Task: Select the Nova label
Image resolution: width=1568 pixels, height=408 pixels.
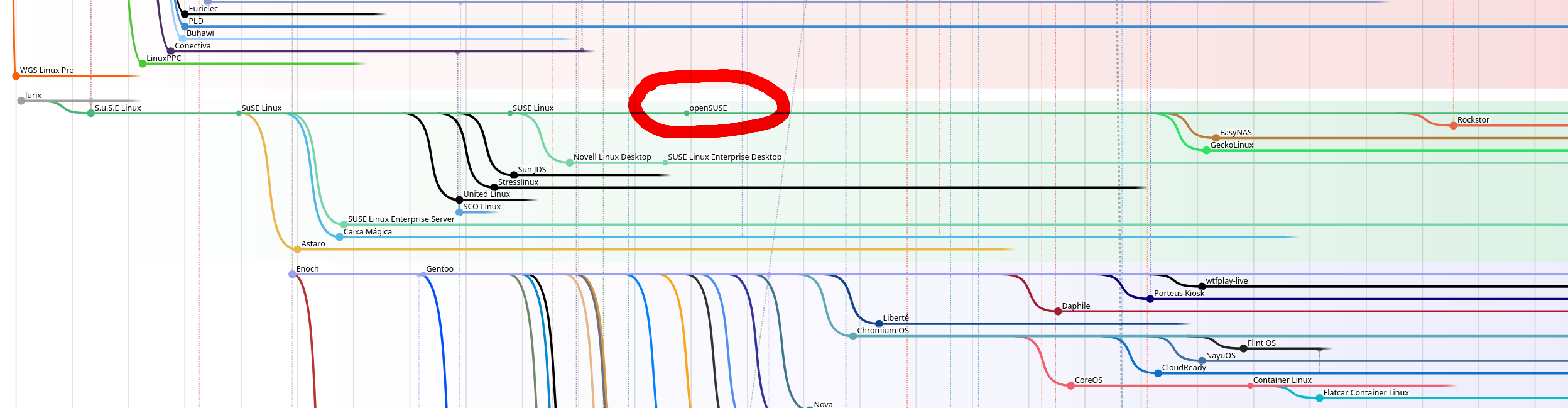Action: click(x=823, y=404)
